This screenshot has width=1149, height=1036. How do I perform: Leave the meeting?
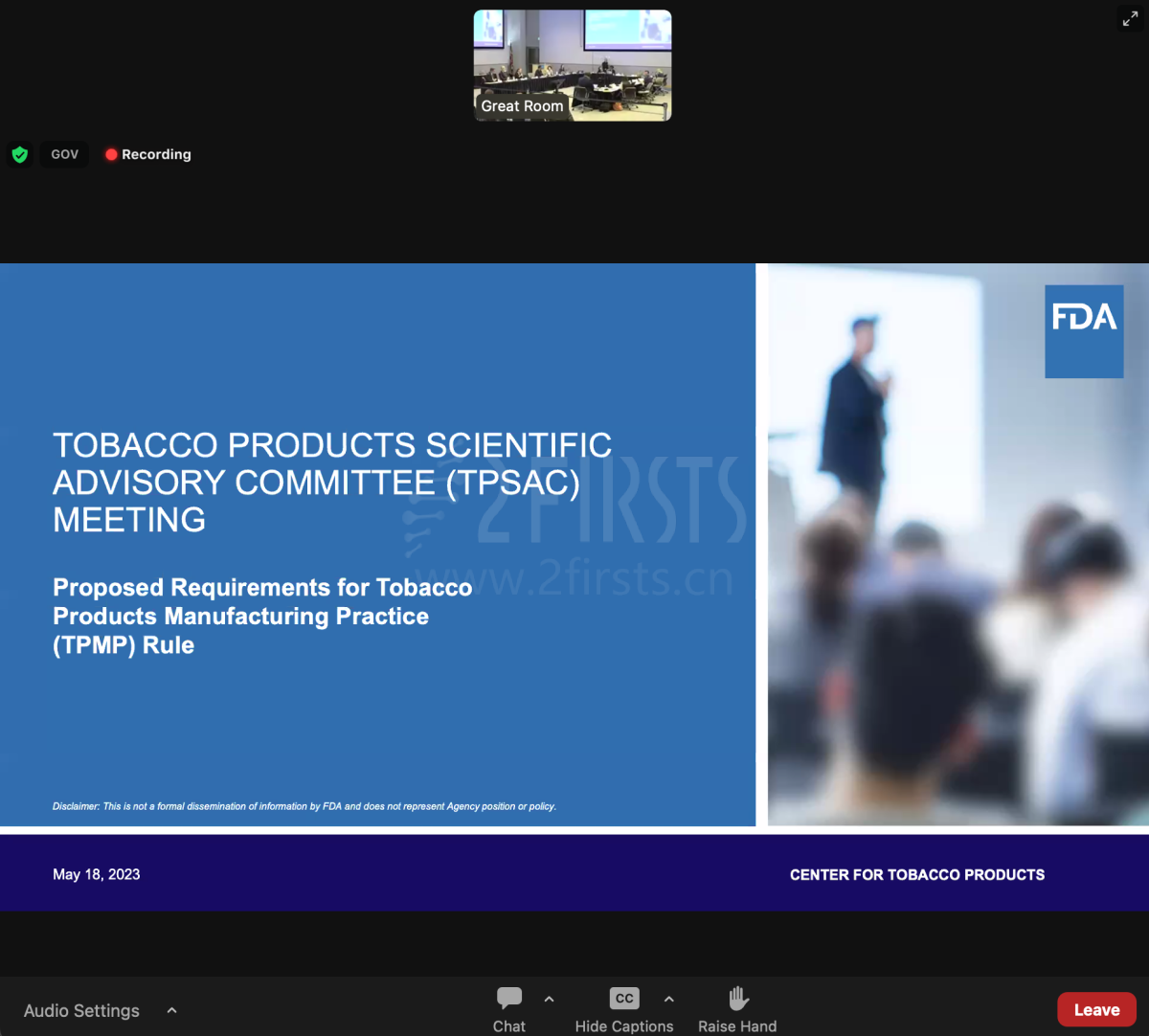[1096, 1010]
